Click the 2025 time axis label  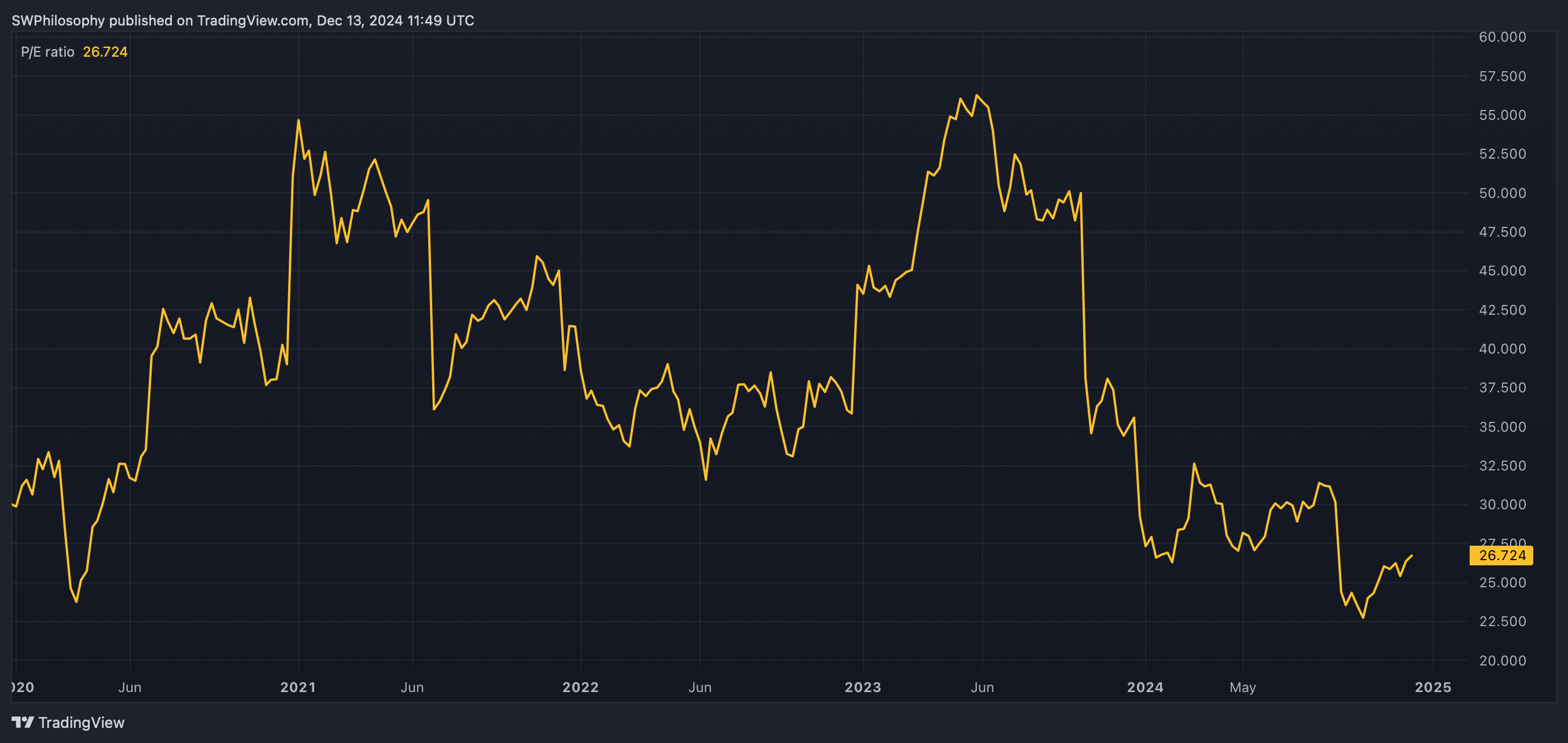pos(1433,687)
